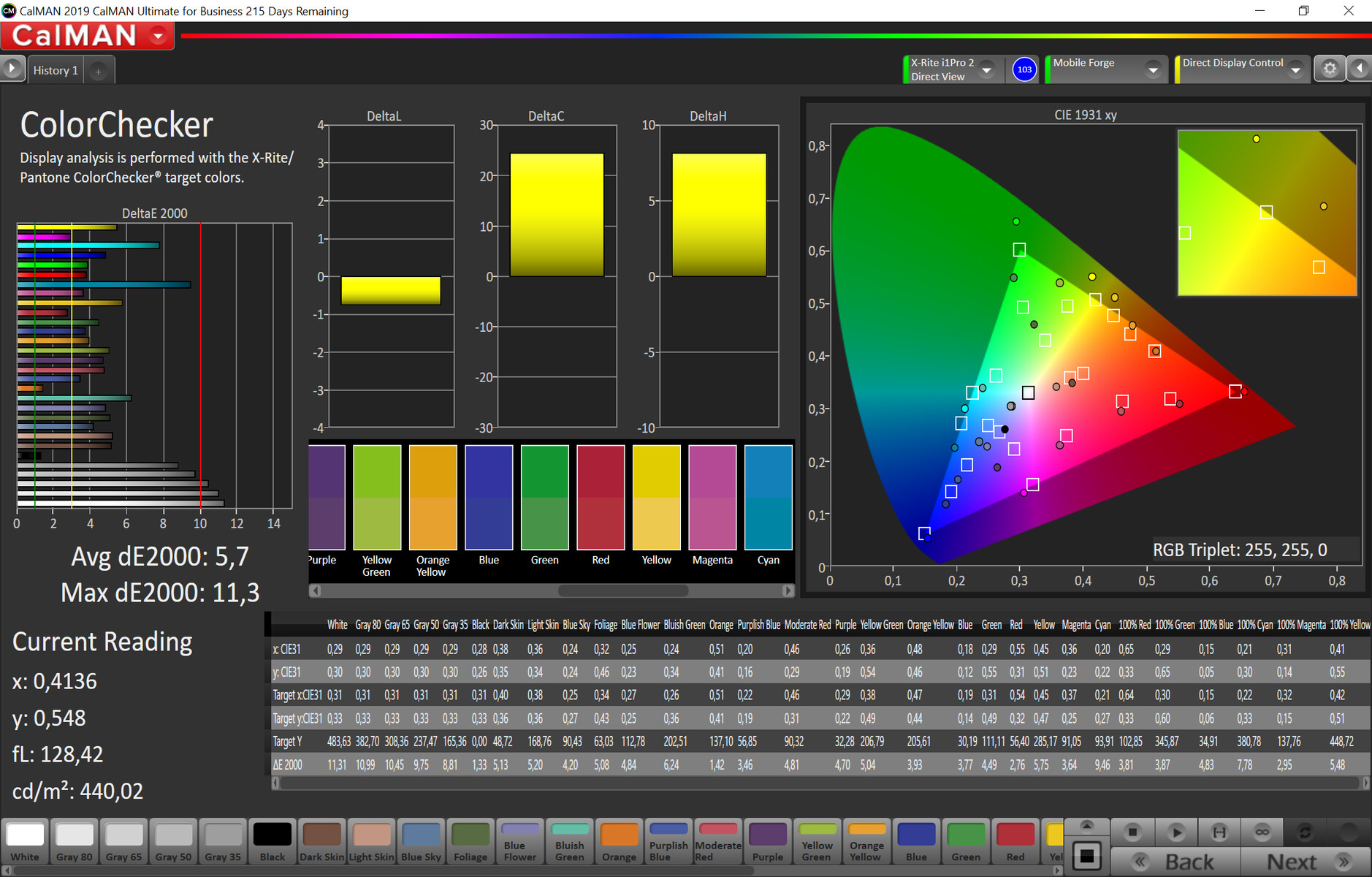1372x877 pixels.
Task: Open settings via the gear icon
Action: pyautogui.click(x=1330, y=69)
